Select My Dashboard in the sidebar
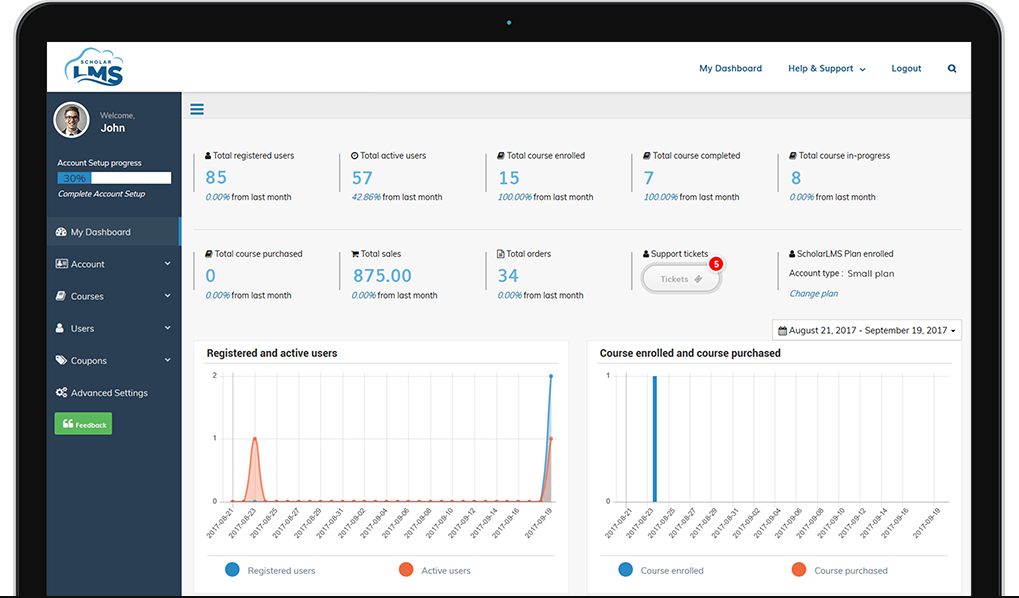This screenshot has width=1019, height=598. click(x=93, y=231)
